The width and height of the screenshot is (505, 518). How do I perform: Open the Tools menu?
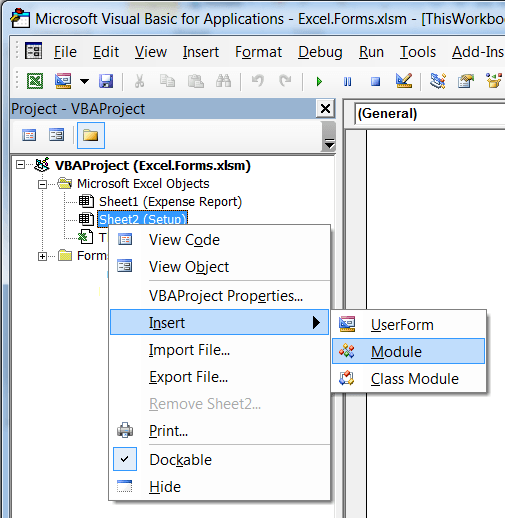[x=418, y=52]
